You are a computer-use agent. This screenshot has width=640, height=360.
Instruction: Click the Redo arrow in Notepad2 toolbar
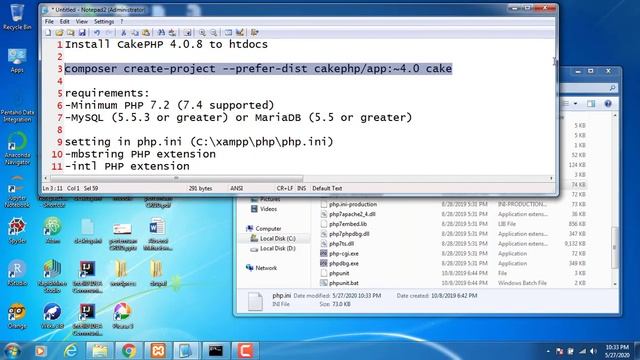pos(108,33)
